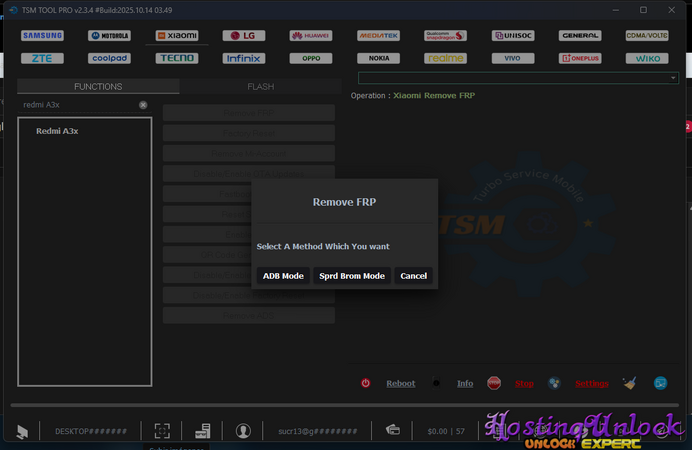Expand the device port dropdown
This screenshot has height=450, width=692.
tap(673, 78)
